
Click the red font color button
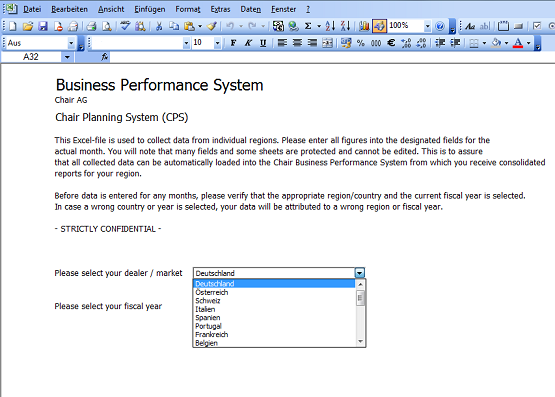pos(518,43)
